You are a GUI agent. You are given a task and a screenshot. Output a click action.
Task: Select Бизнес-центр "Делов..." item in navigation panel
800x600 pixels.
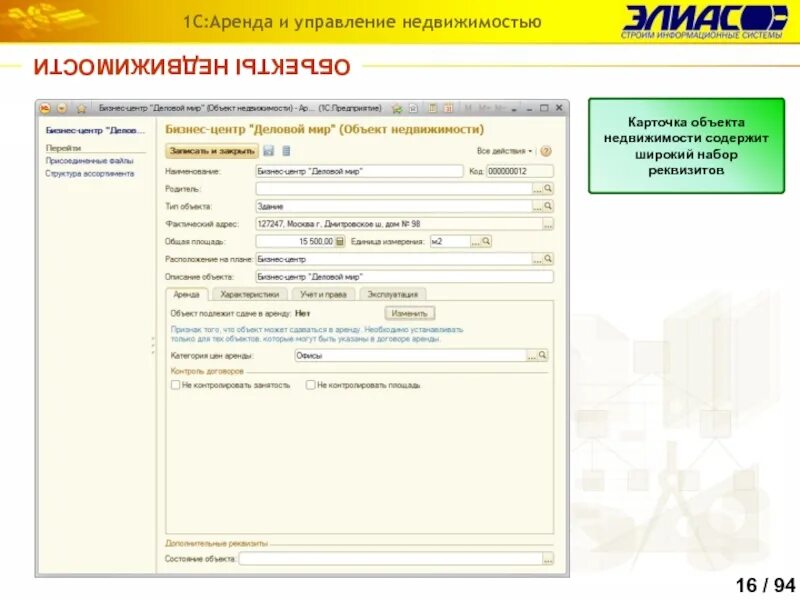click(95, 131)
